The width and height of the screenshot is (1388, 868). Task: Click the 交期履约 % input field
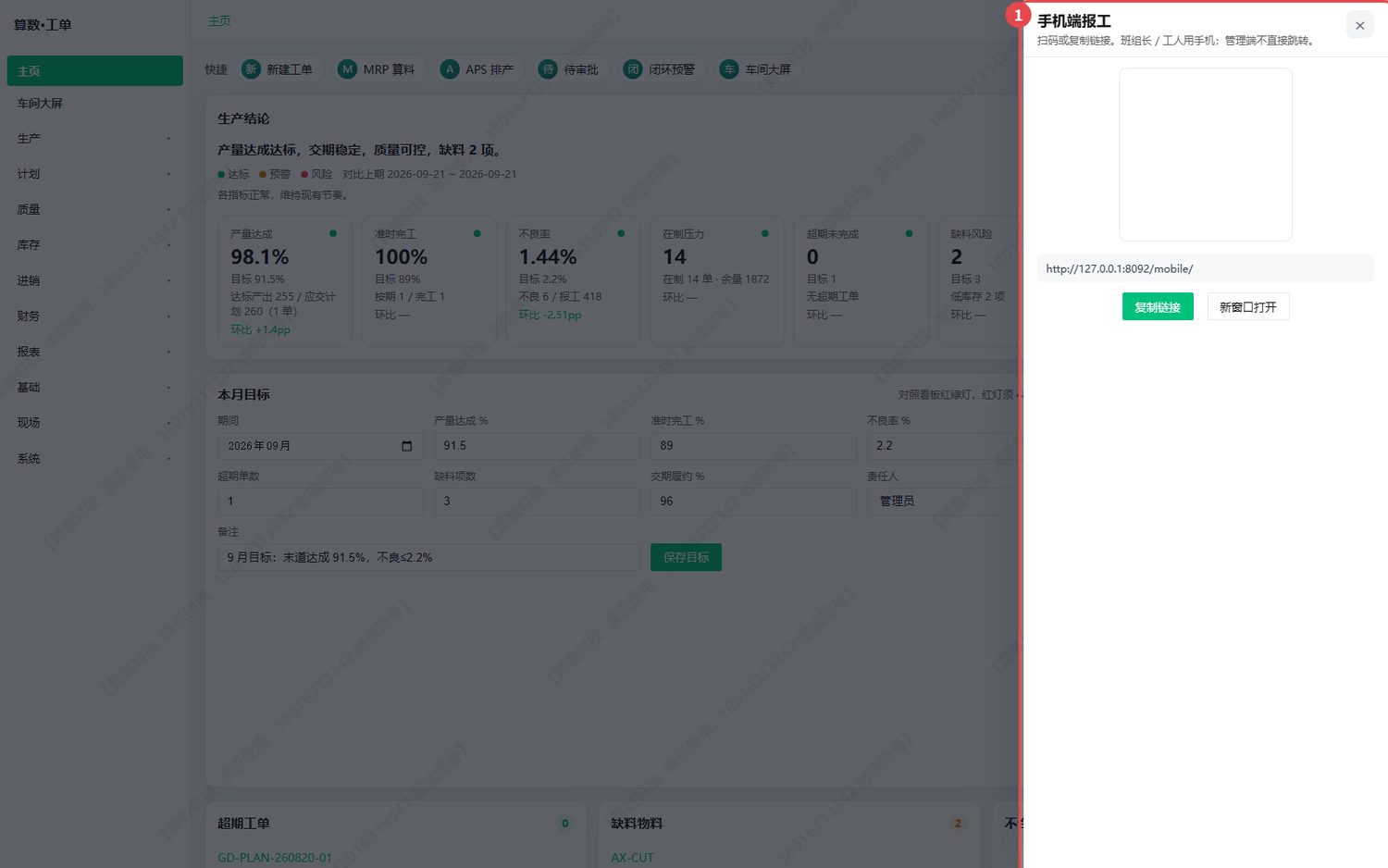(753, 502)
